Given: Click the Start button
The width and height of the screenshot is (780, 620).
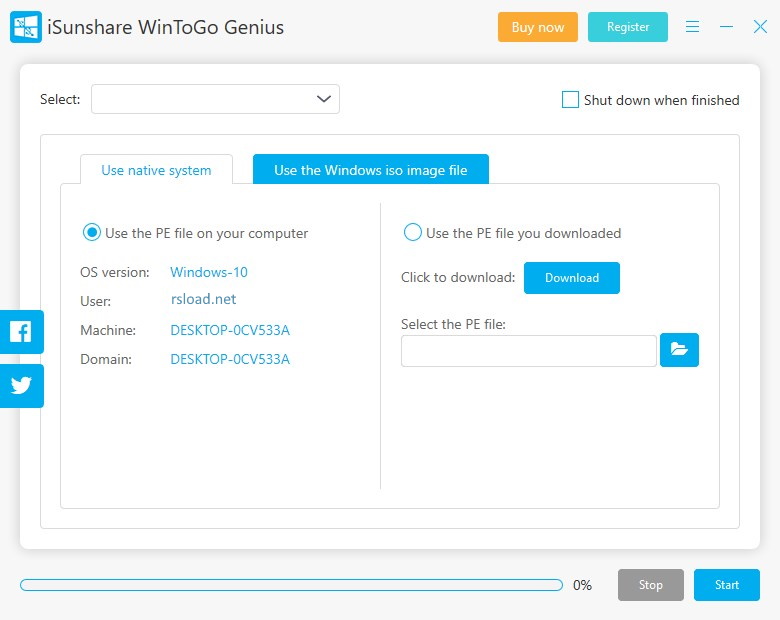Looking at the screenshot, I should [726, 585].
